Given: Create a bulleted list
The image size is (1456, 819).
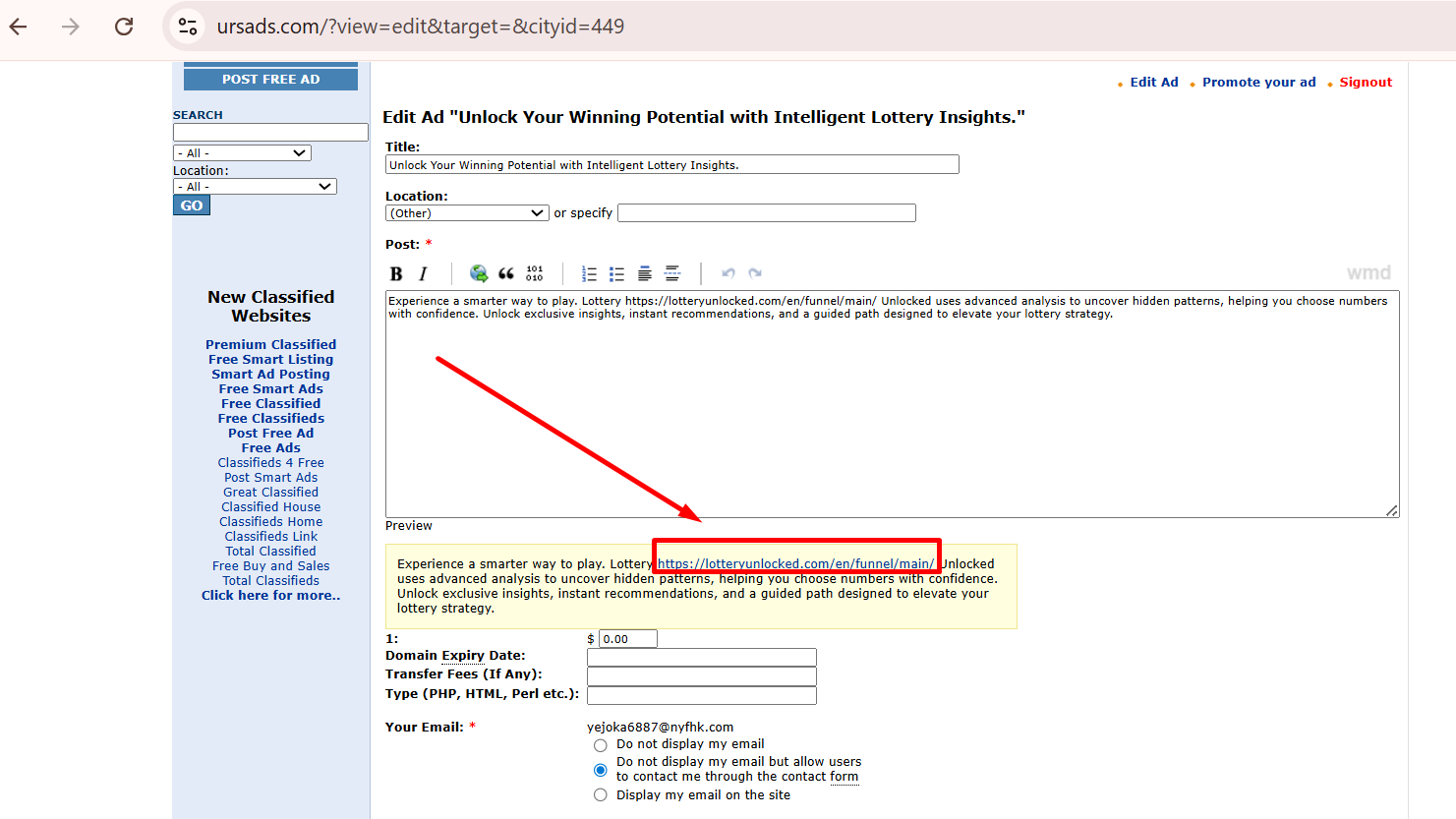Looking at the screenshot, I should [x=616, y=274].
